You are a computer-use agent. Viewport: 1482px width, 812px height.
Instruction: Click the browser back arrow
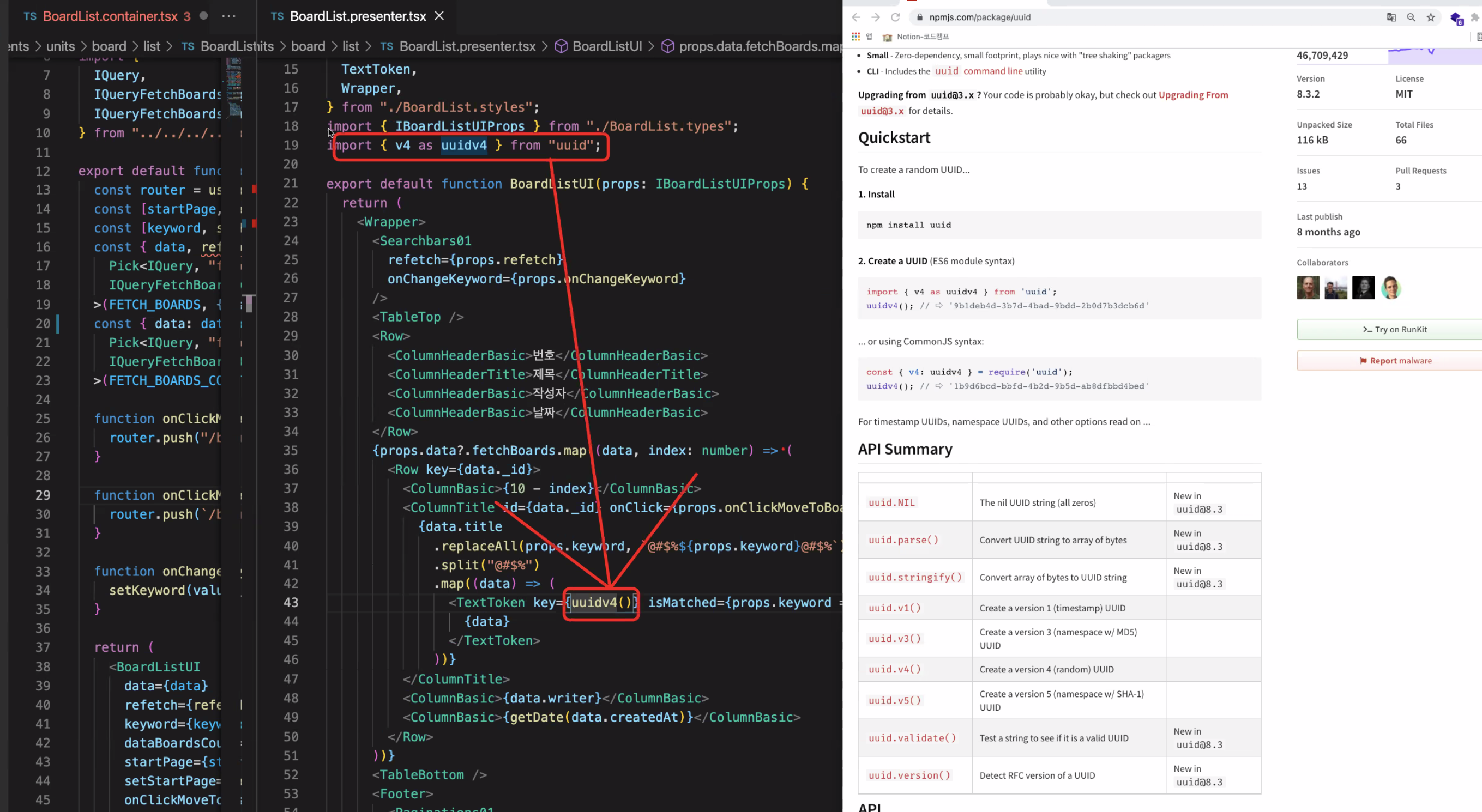pos(856,17)
